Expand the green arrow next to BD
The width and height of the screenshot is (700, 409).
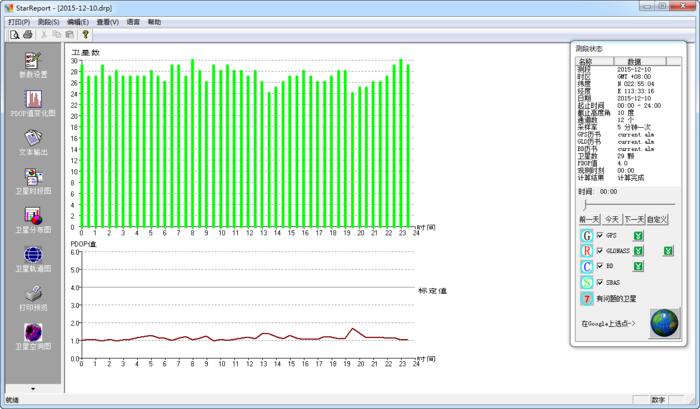pos(637,267)
